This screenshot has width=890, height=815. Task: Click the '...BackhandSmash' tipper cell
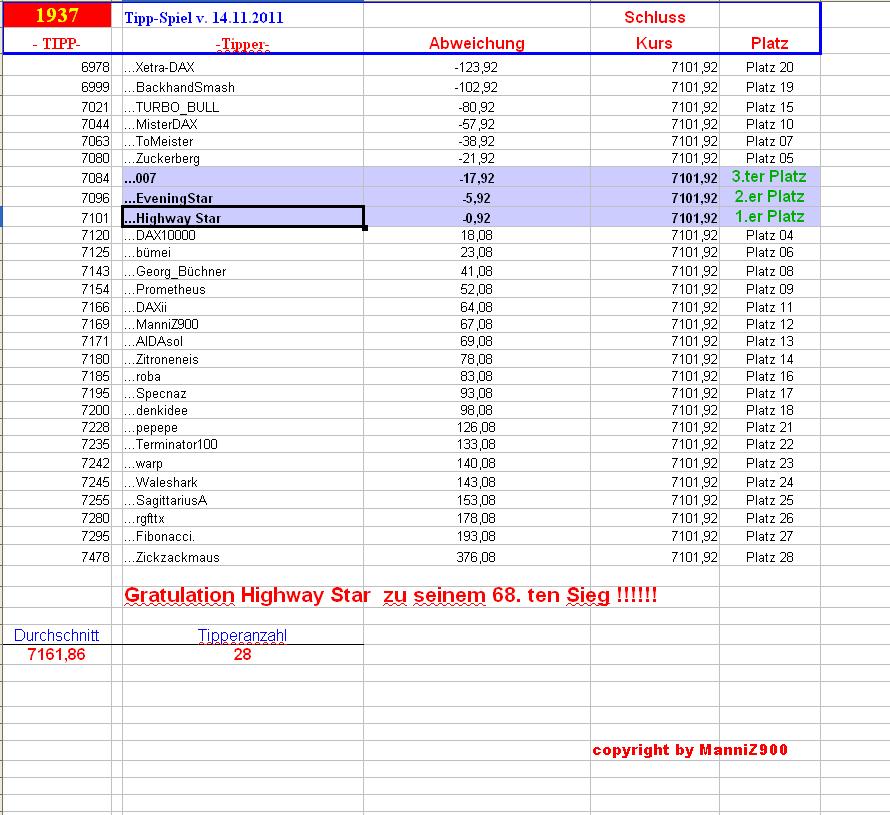[x=243, y=87]
